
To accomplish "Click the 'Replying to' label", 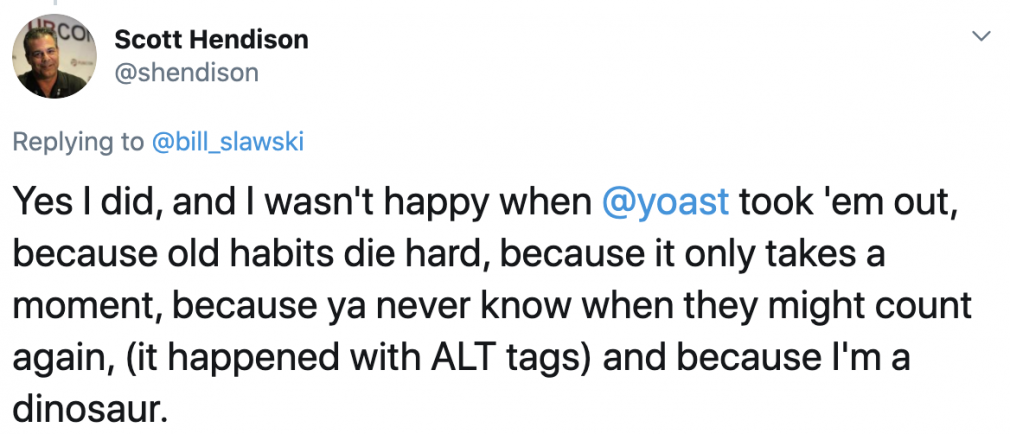I will click(x=79, y=142).
